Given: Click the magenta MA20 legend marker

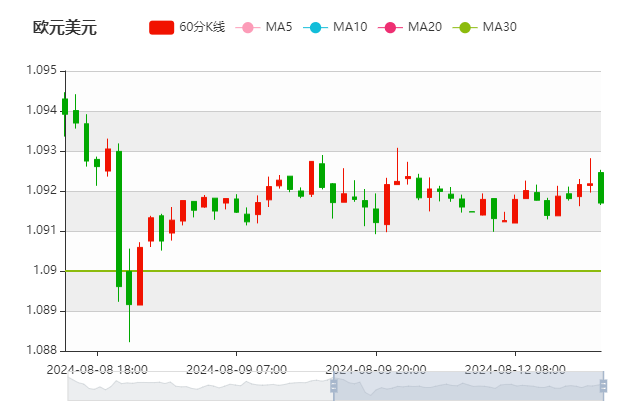Looking at the screenshot, I should (x=390, y=28).
